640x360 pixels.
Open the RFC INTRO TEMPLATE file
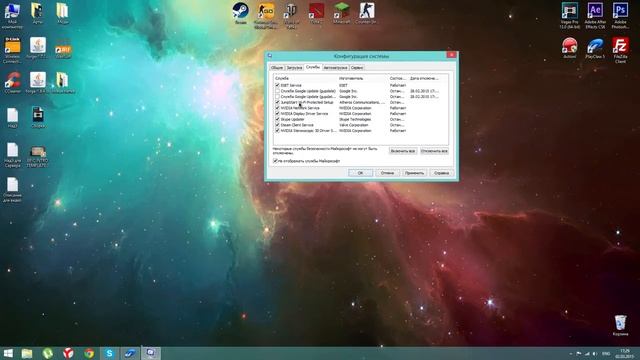38,157
